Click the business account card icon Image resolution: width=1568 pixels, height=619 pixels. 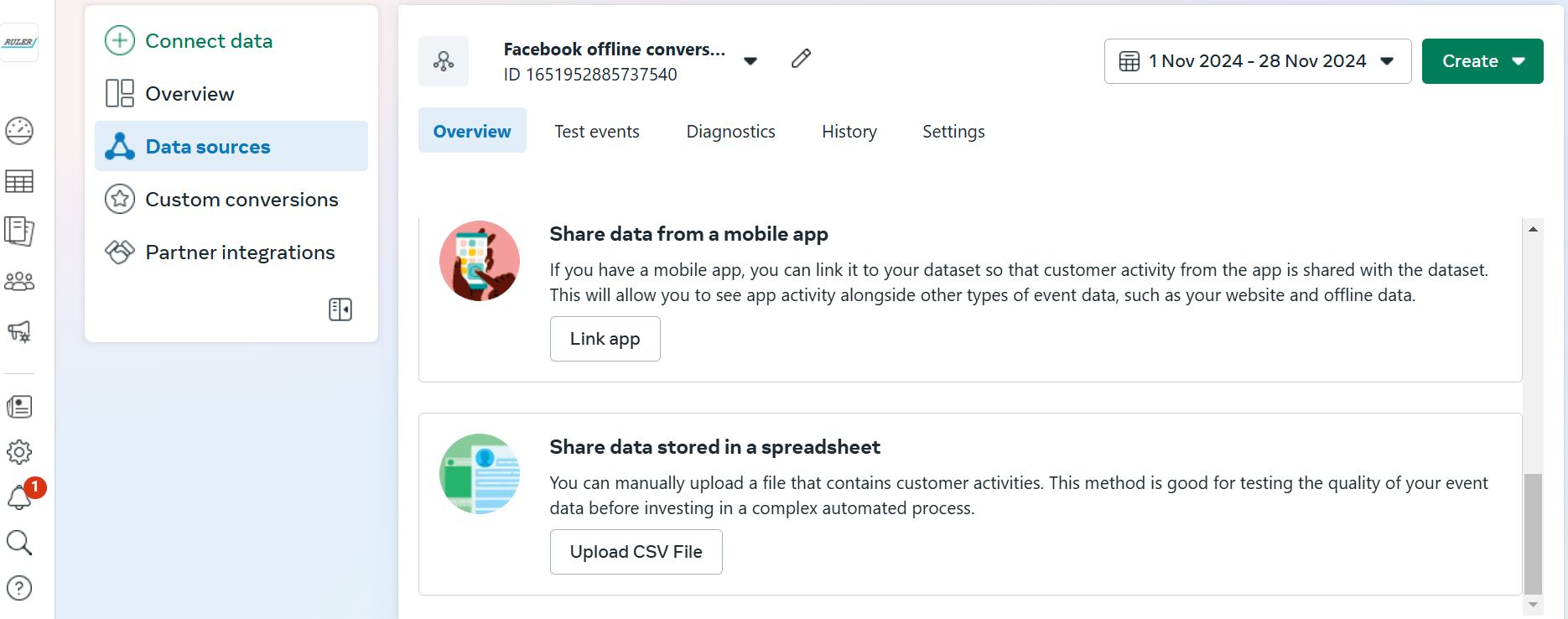click(19, 406)
